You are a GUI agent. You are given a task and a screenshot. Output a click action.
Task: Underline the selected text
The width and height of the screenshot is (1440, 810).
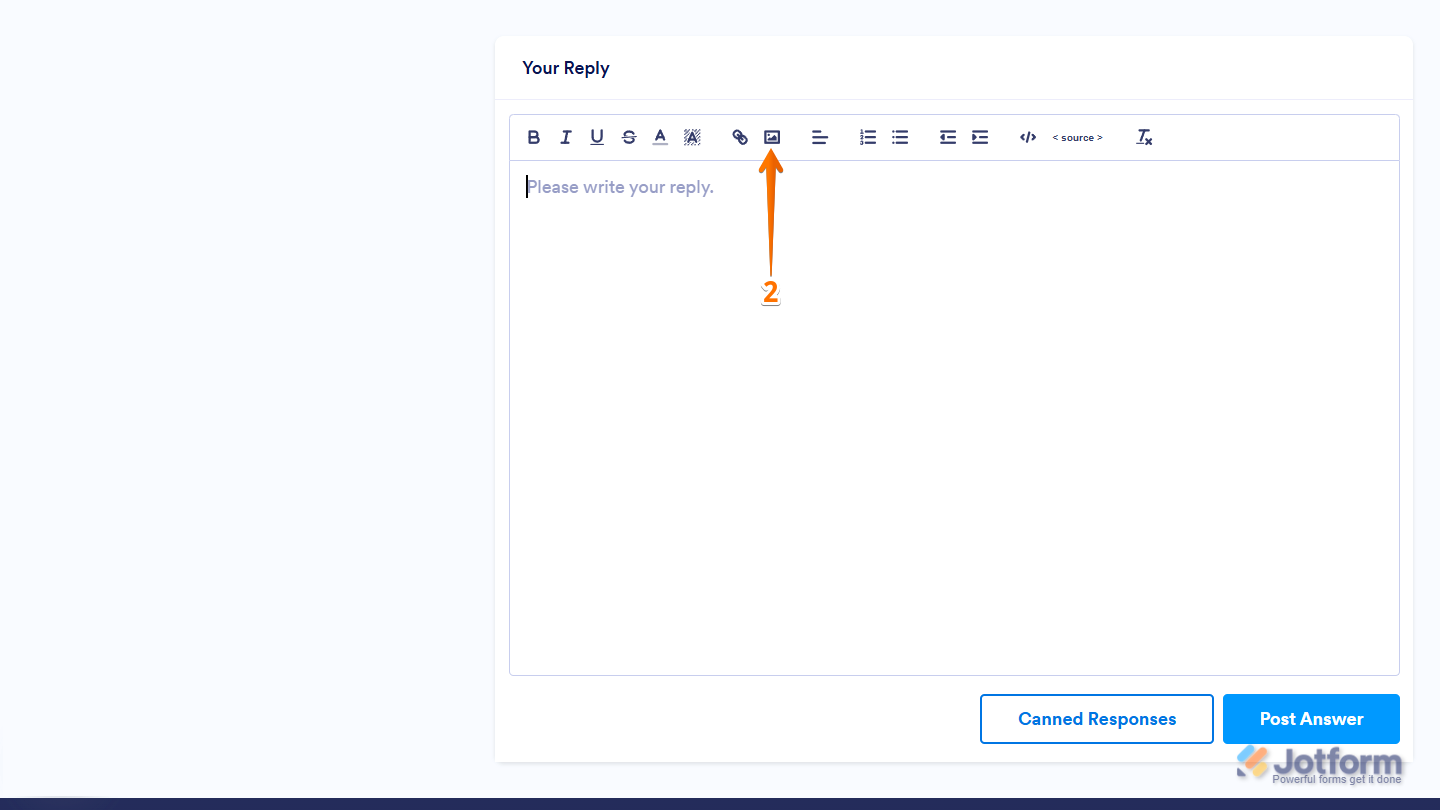click(x=597, y=137)
